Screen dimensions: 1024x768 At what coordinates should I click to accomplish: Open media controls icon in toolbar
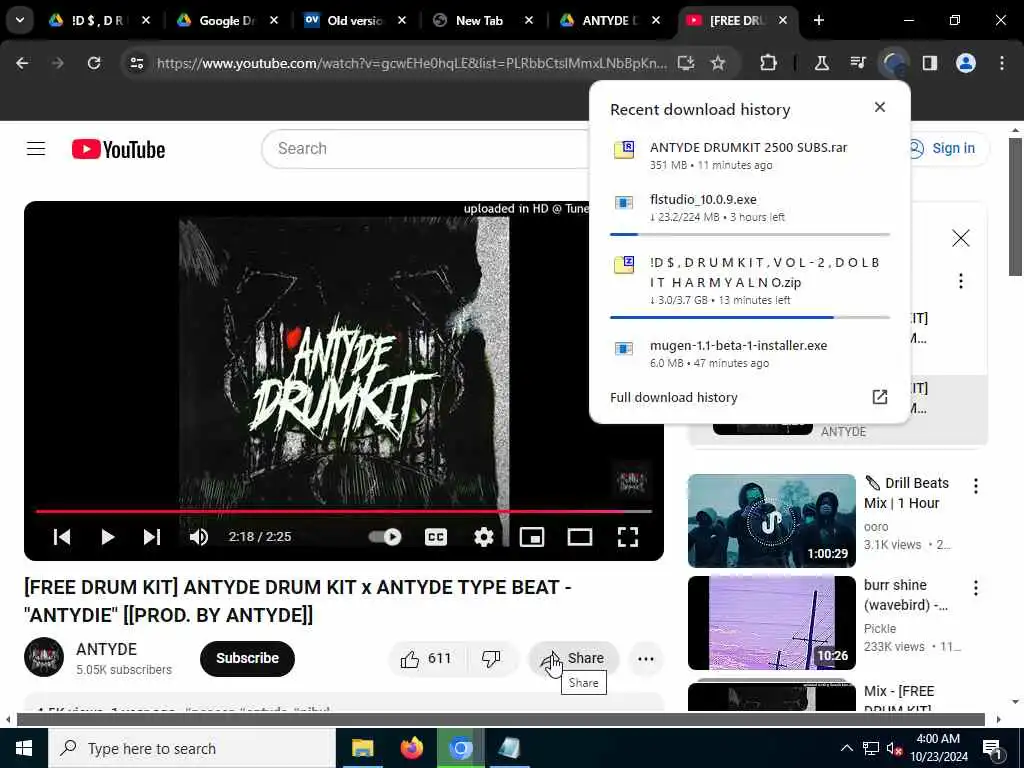tap(857, 63)
